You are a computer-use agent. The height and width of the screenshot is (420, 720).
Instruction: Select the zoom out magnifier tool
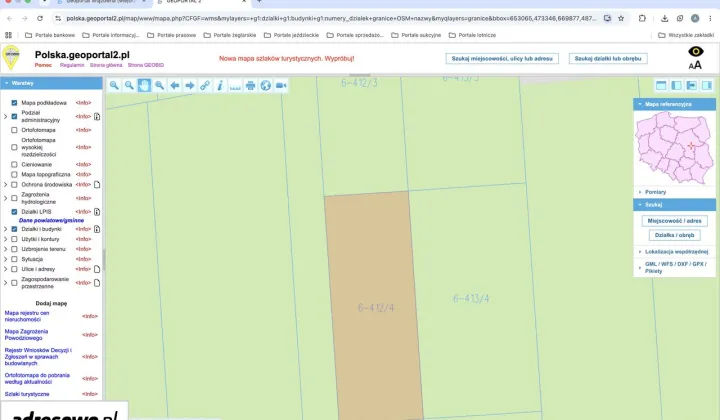pyautogui.click(x=129, y=85)
